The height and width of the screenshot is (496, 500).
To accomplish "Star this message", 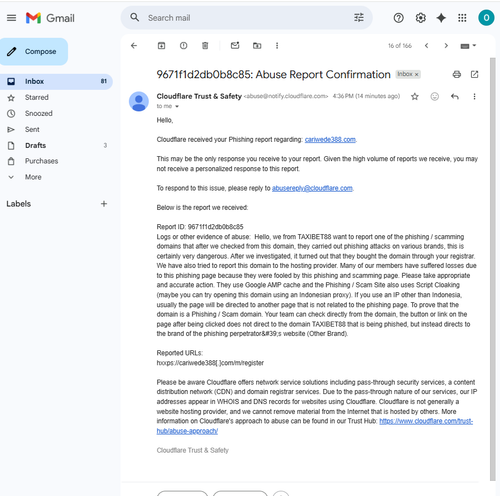I will coord(415,97).
